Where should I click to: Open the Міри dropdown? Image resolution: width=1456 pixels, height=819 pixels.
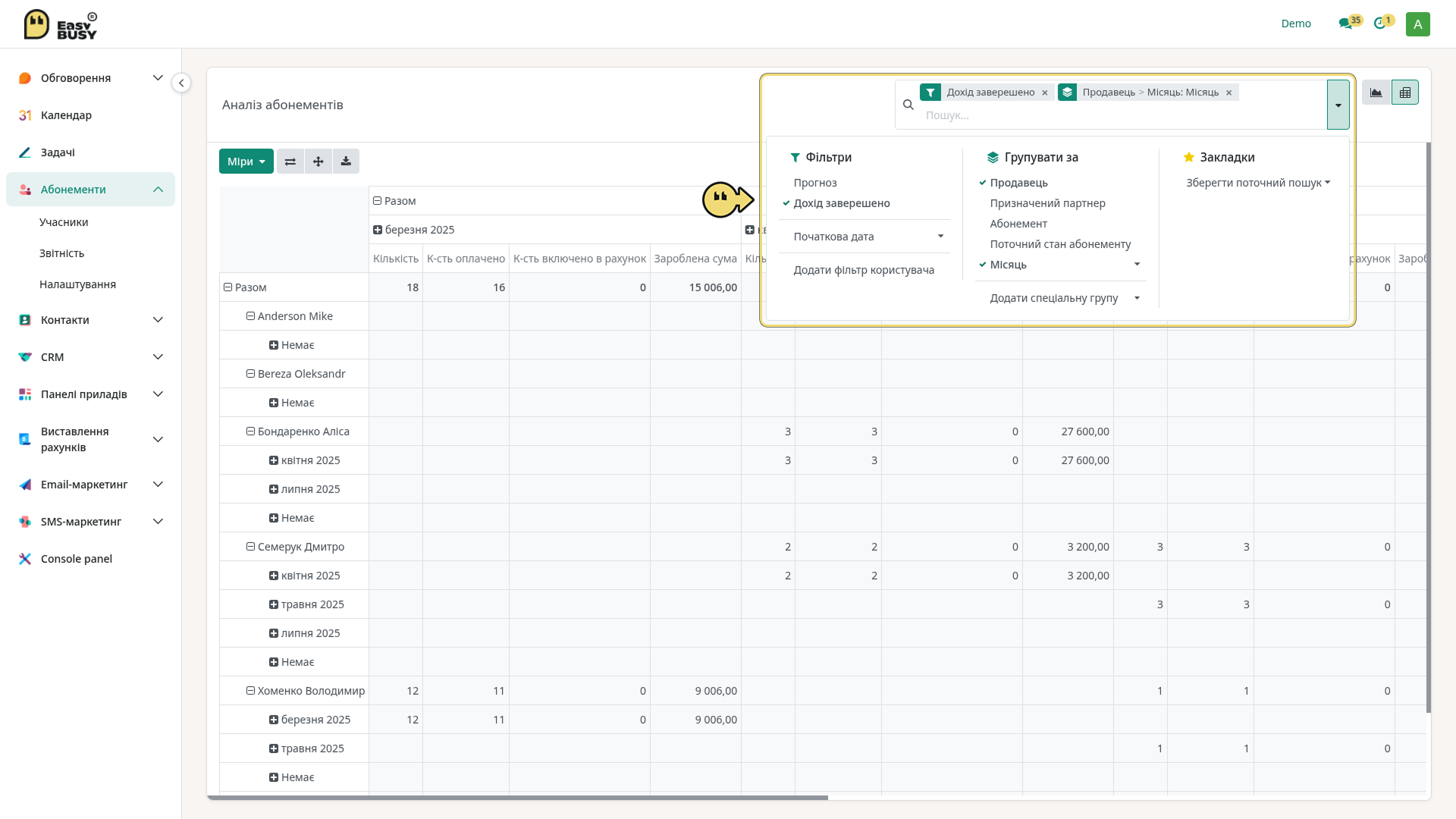tap(246, 162)
